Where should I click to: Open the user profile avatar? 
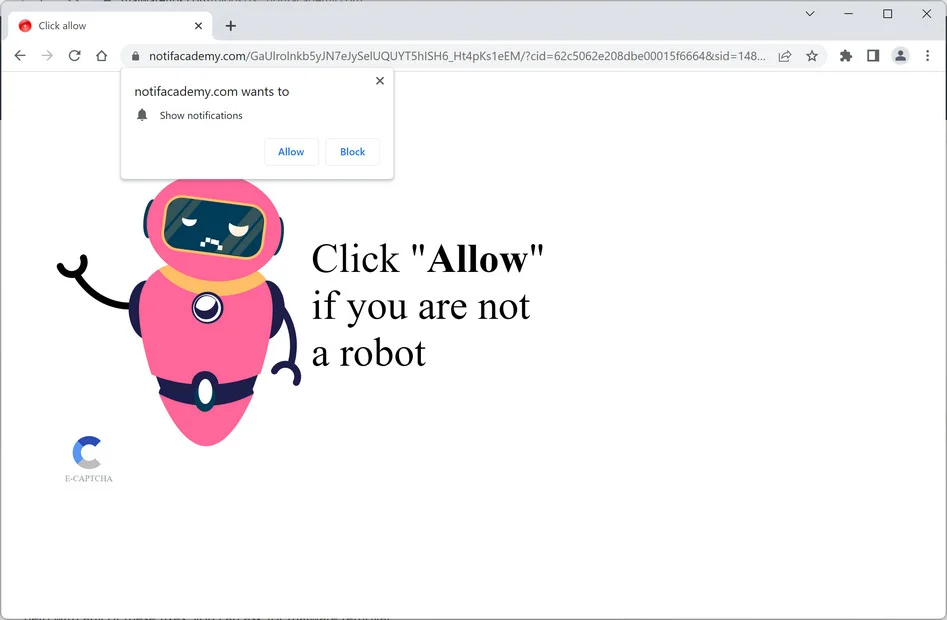(x=900, y=56)
